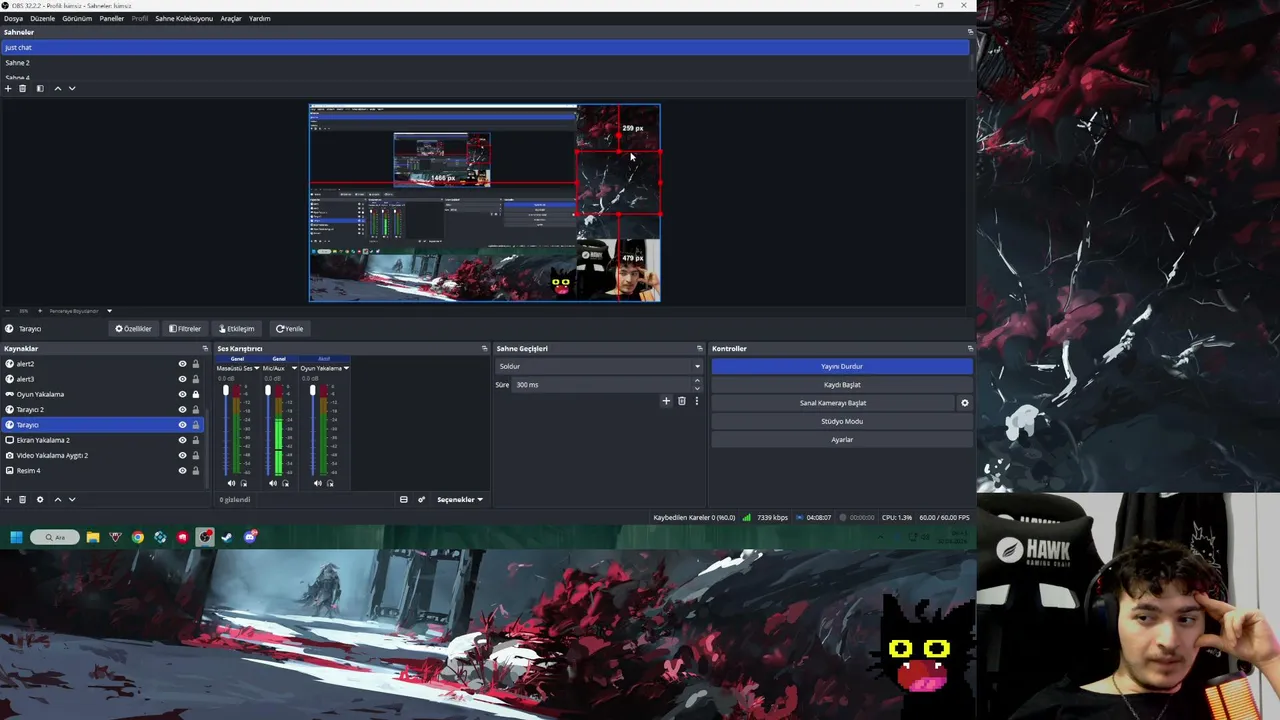Toggle monitoring icon for Oyun Yakalama audio
1280x720 pixels.
[329, 483]
